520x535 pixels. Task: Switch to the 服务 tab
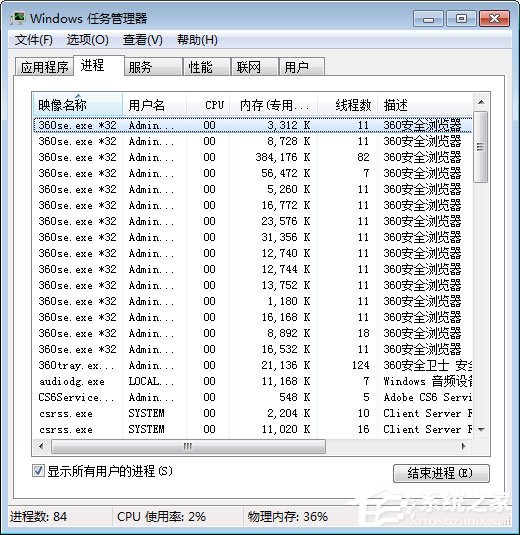pos(153,67)
